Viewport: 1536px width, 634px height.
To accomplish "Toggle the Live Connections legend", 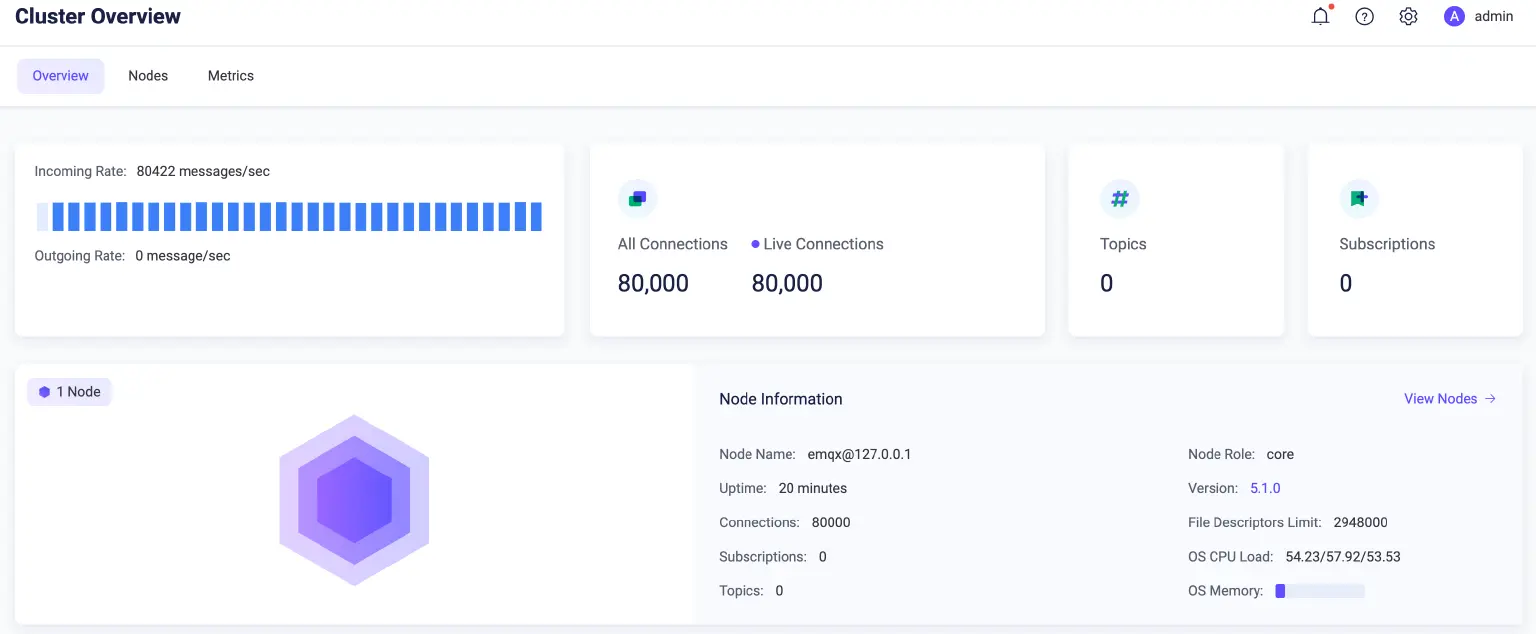I will (x=817, y=244).
